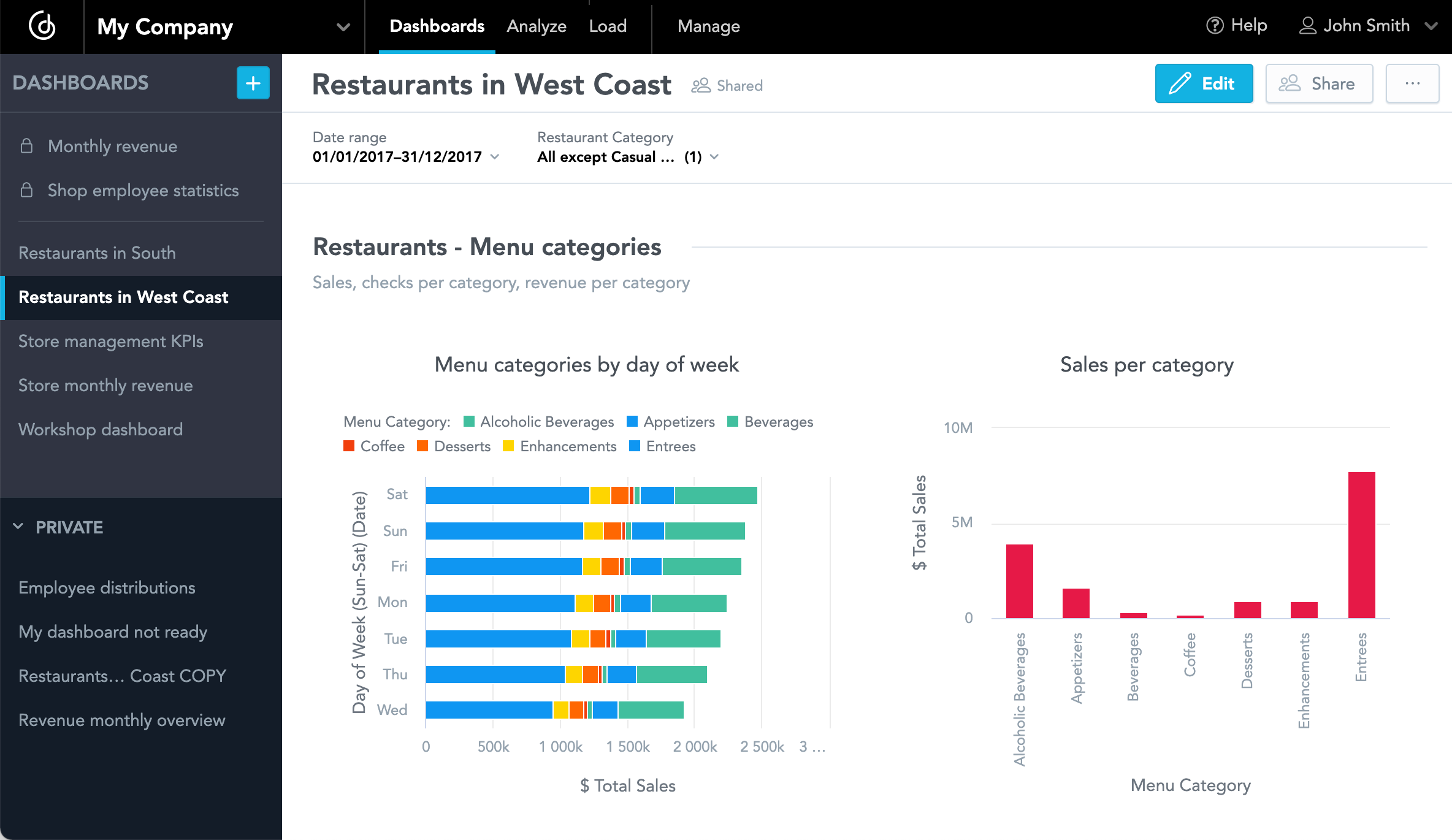1452x840 pixels.
Task: Toggle the Monthly revenue lock icon
Action: [x=27, y=146]
